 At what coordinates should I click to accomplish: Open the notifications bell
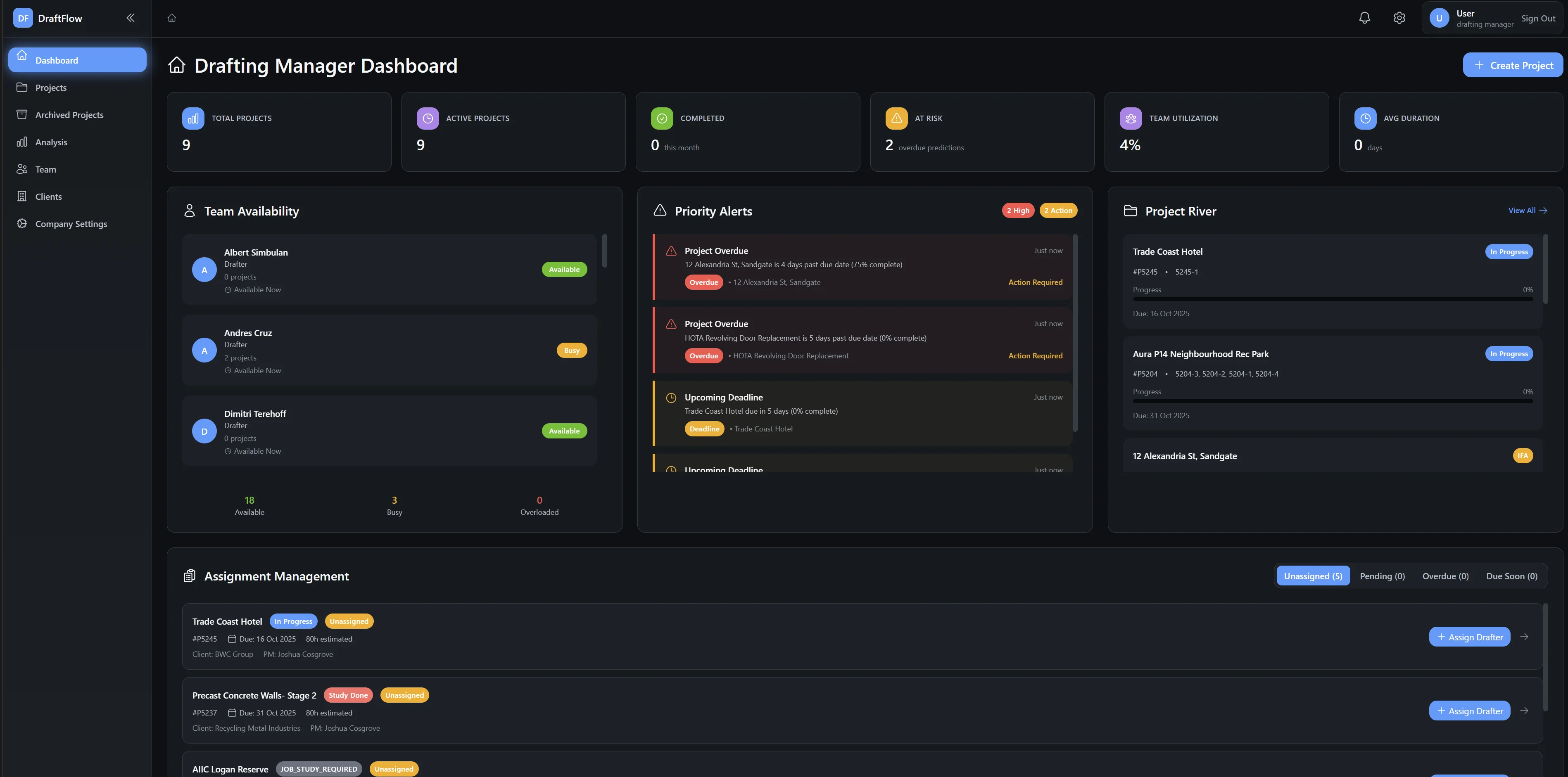[x=1364, y=18]
